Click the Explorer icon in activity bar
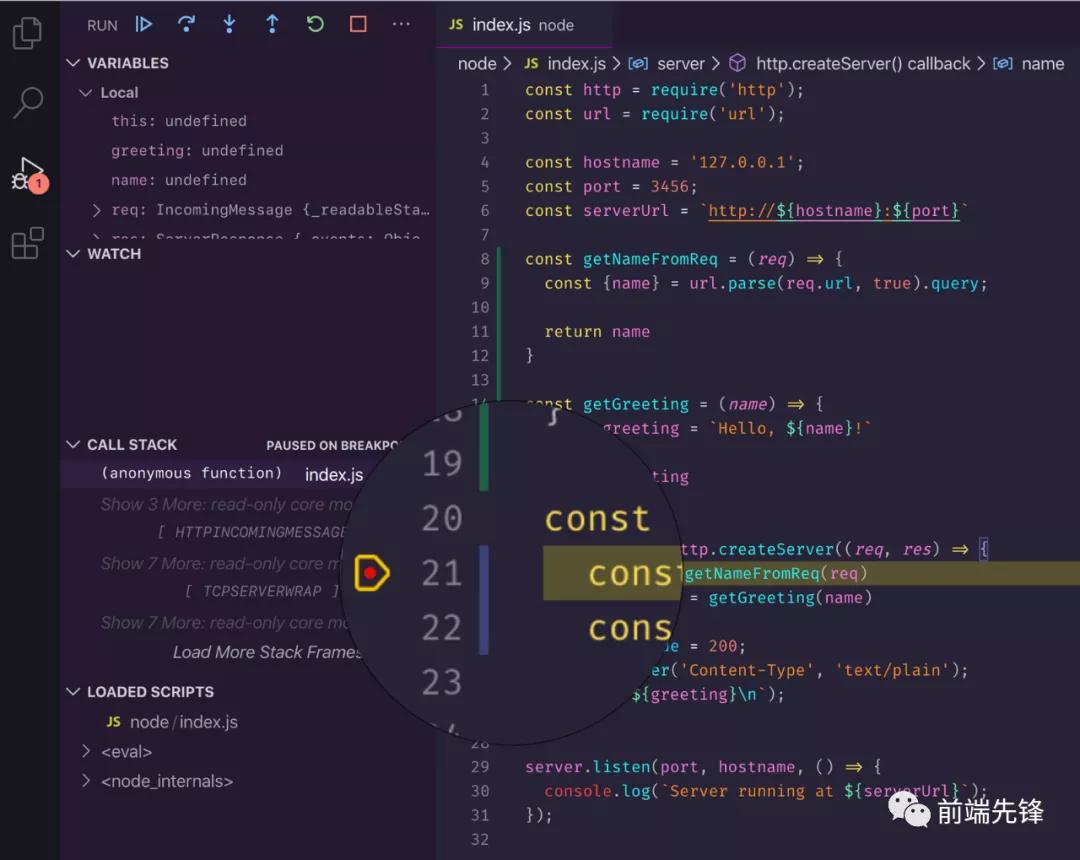 [x=28, y=32]
